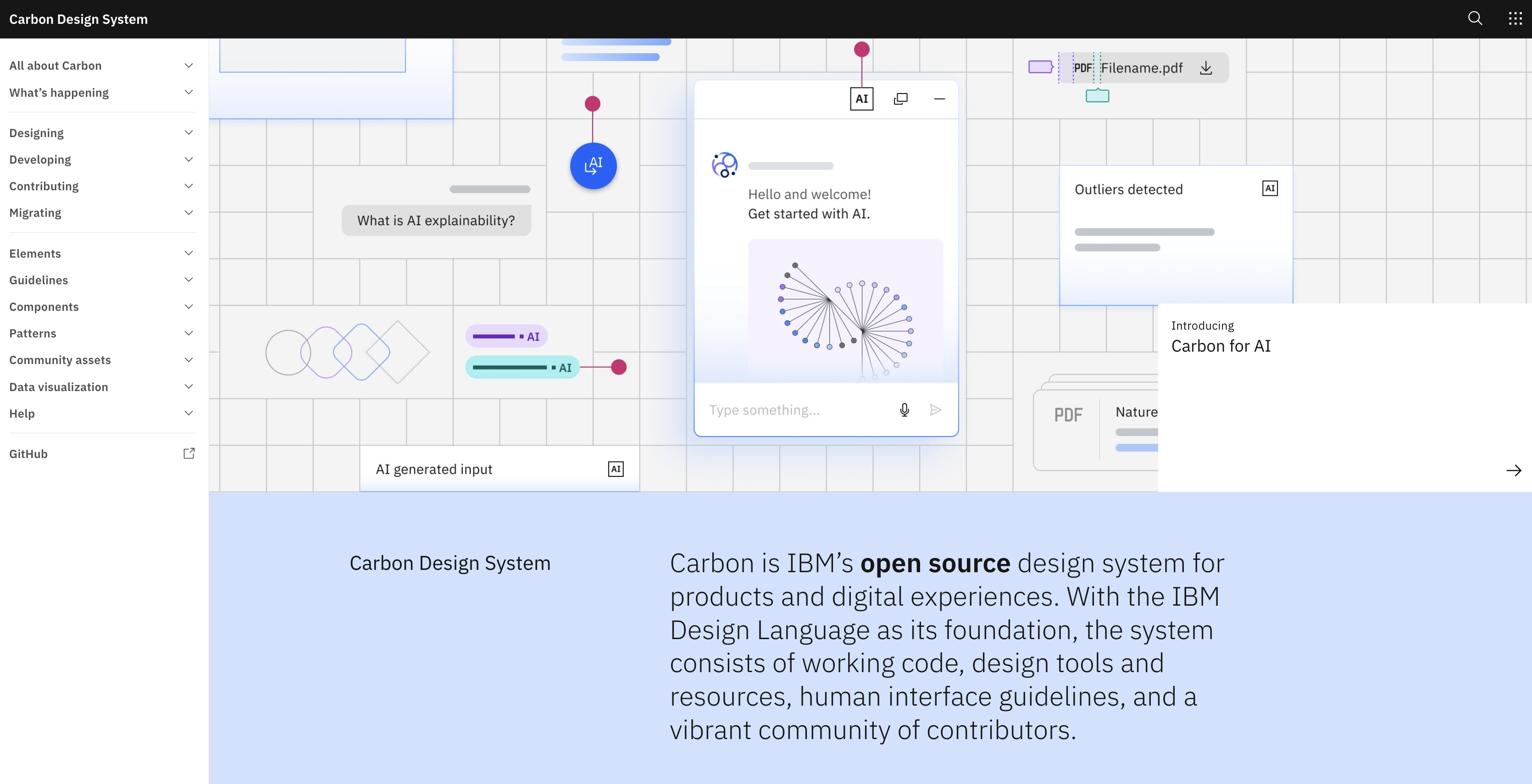Click the download icon beside Filename.pdf
1532x784 pixels.
coord(1206,68)
